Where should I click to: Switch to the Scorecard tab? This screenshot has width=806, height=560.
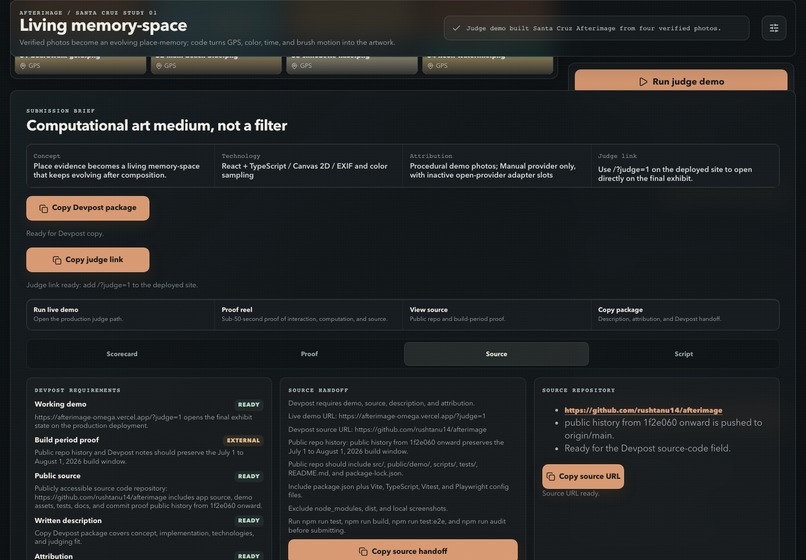click(122, 354)
